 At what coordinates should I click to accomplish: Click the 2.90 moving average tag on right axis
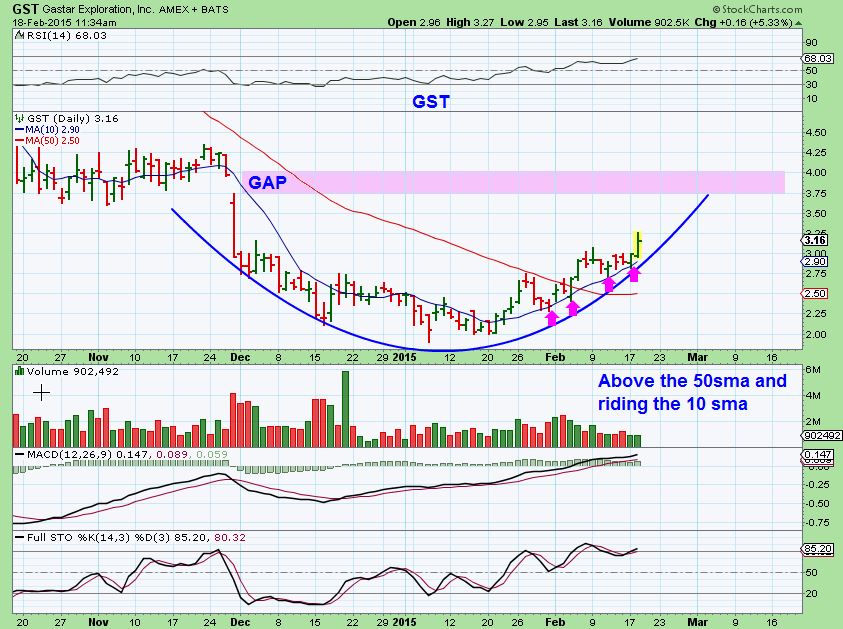(x=815, y=261)
